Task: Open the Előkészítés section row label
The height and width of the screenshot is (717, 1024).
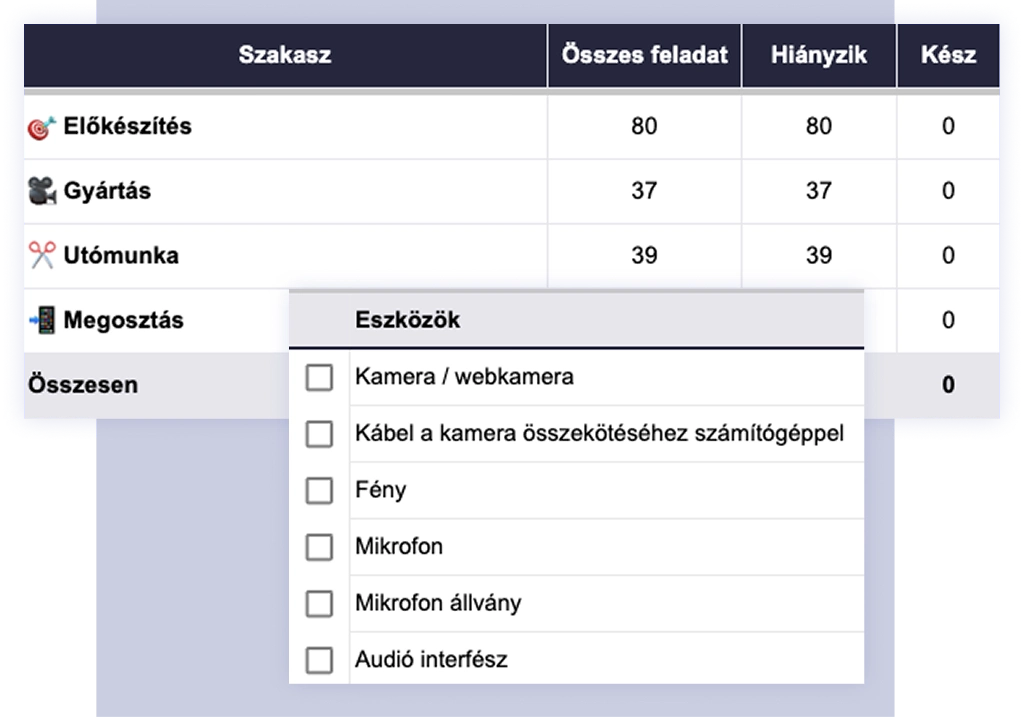Action: click(127, 127)
